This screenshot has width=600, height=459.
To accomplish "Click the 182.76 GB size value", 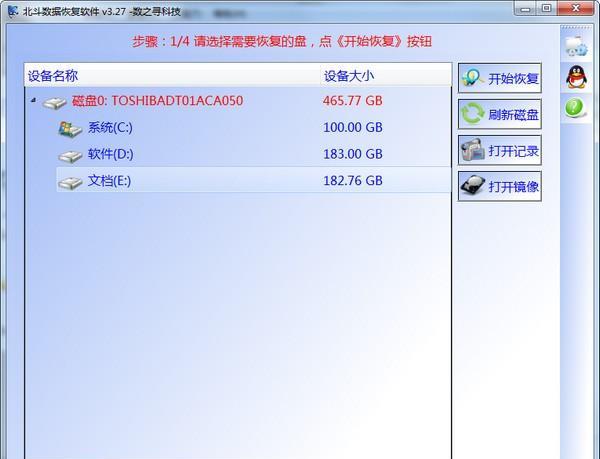I will click(353, 181).
